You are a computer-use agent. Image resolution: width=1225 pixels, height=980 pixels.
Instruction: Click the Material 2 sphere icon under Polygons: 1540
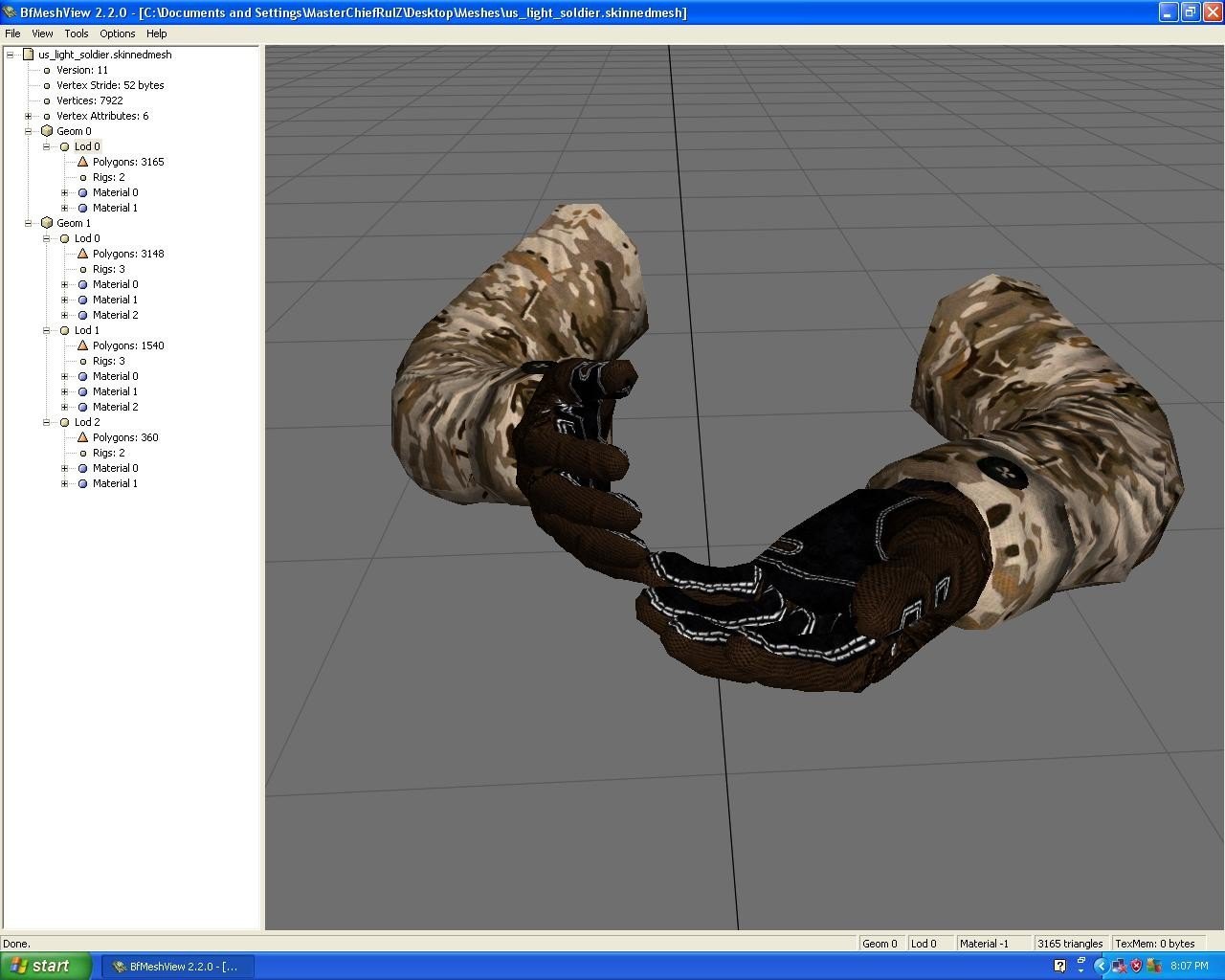tap(82, 407)
